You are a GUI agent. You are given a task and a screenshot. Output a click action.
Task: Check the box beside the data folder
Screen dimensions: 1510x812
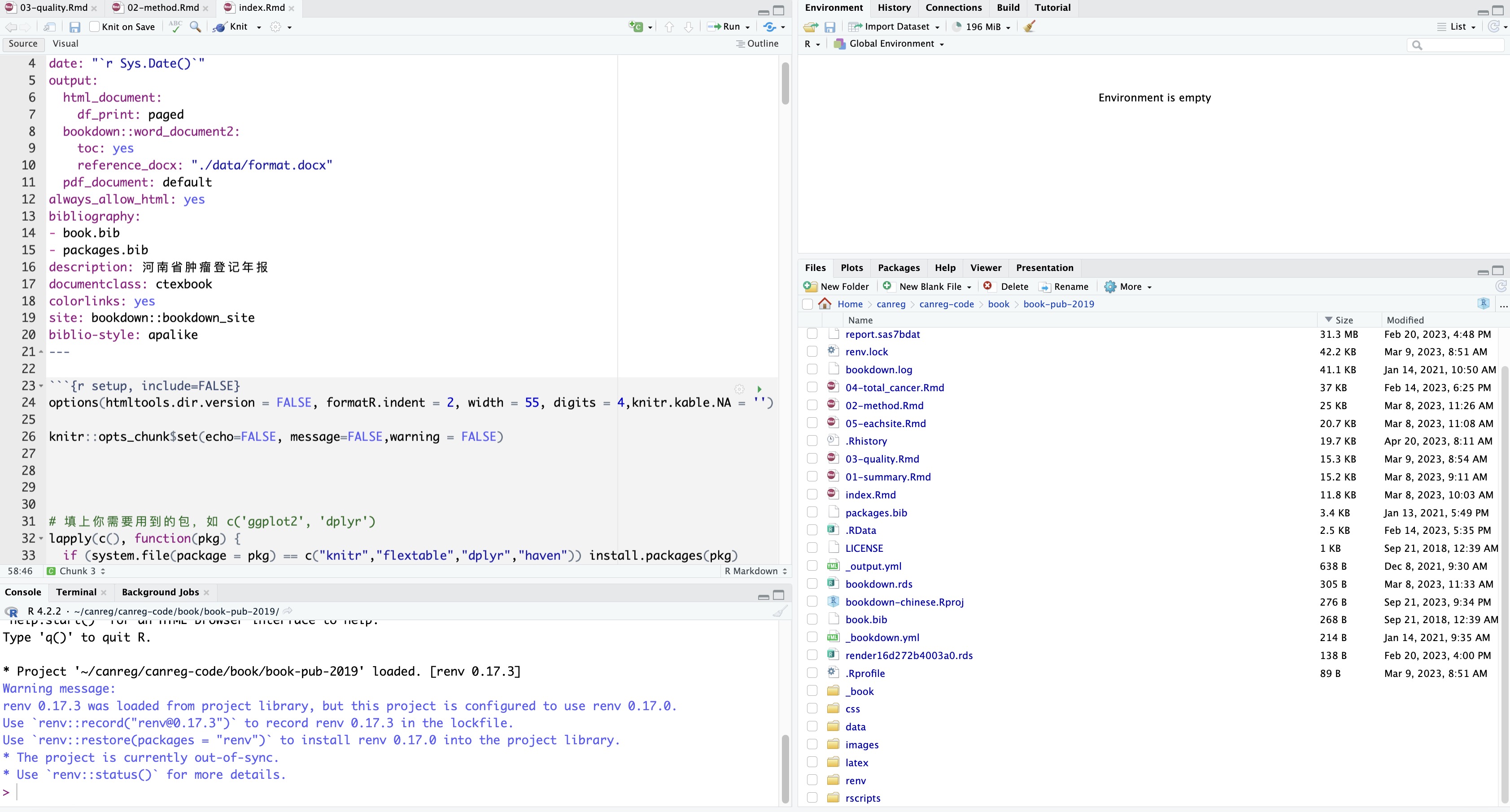pos(812,726)
